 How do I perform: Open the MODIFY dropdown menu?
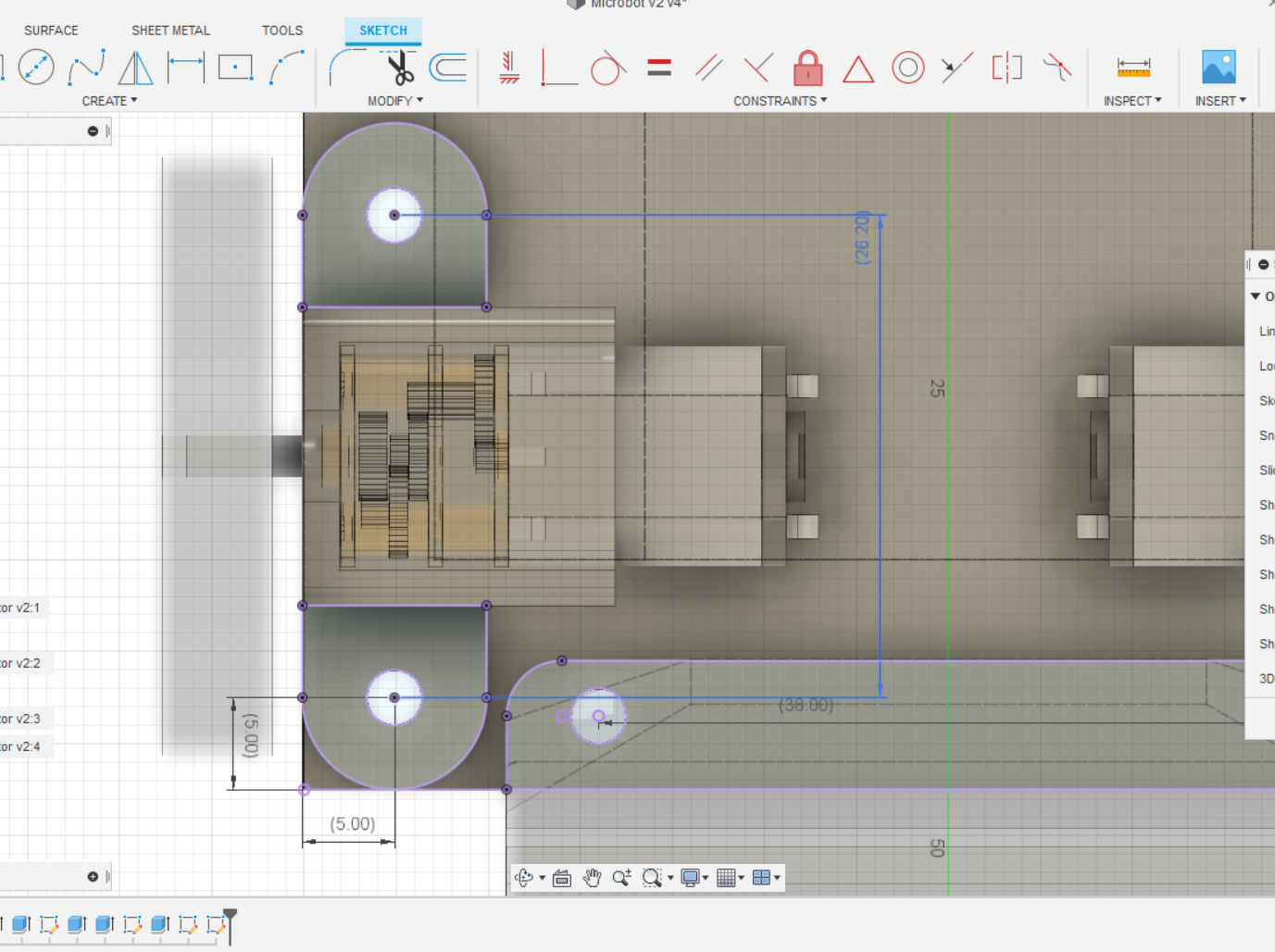coord(395,101)
